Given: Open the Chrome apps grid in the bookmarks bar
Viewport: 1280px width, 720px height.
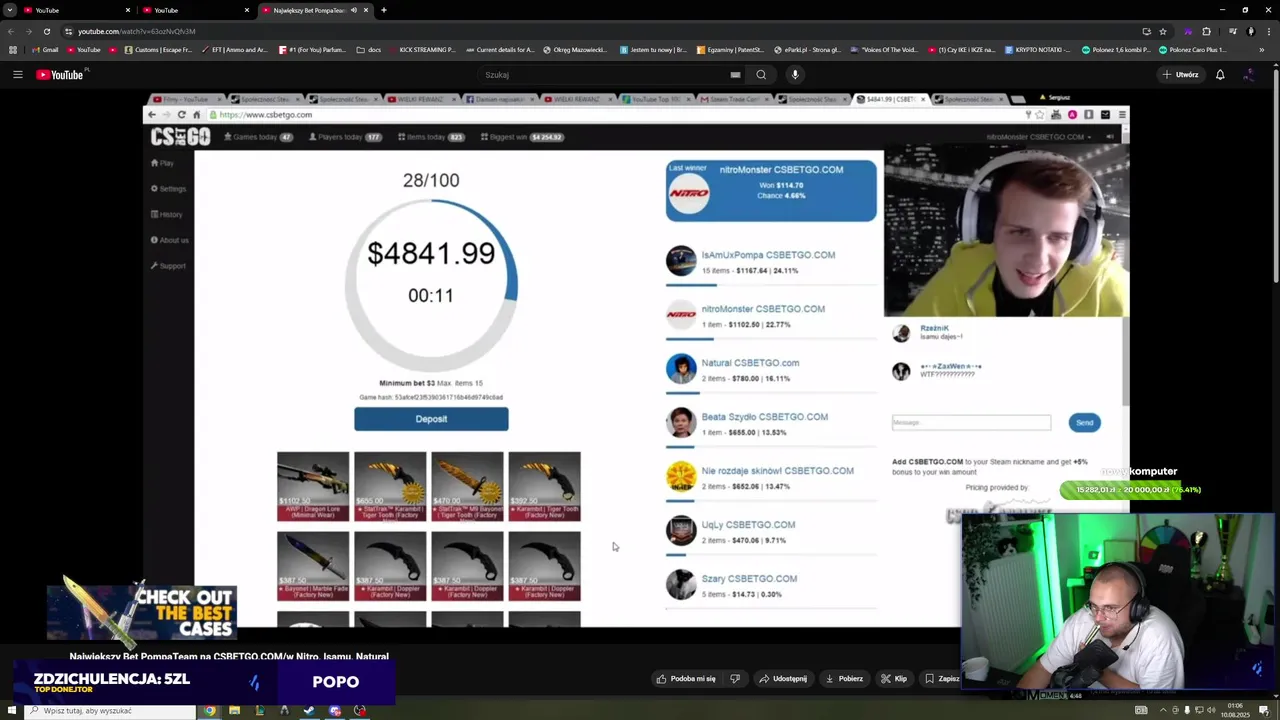Looking at the screenshot, I should [12, 49].
